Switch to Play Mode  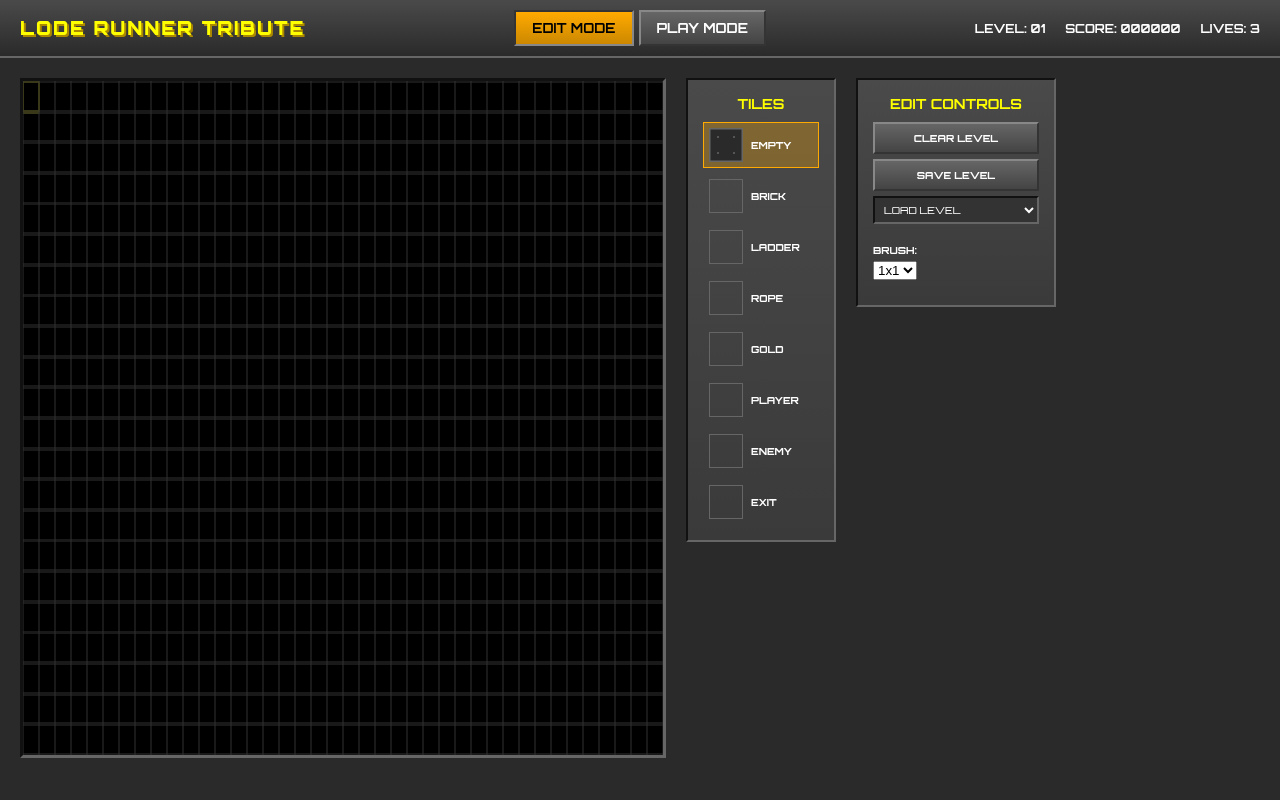(x=701, y=27)
